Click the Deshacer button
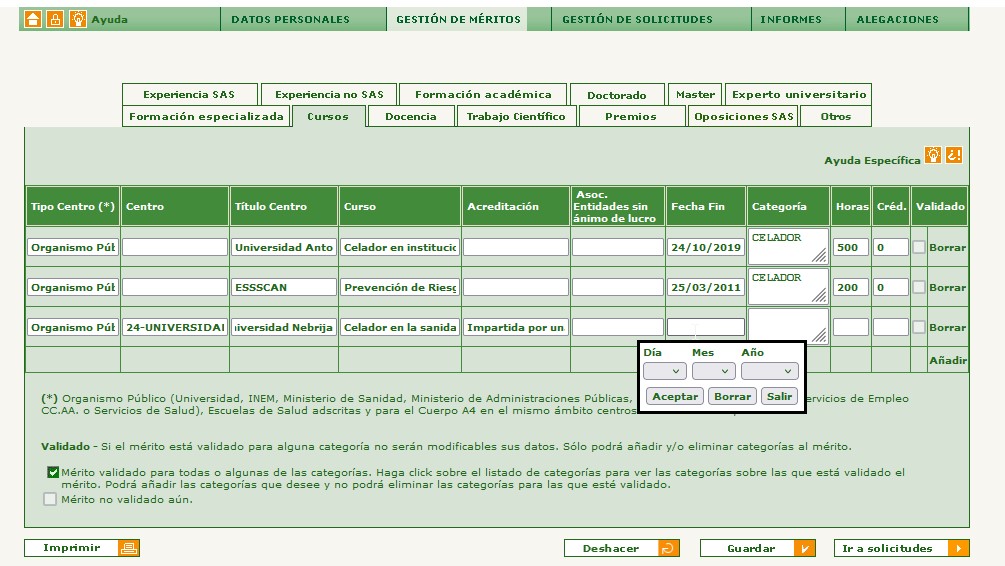The width and height of the screenshot is (1005, 566). [622, 549]
